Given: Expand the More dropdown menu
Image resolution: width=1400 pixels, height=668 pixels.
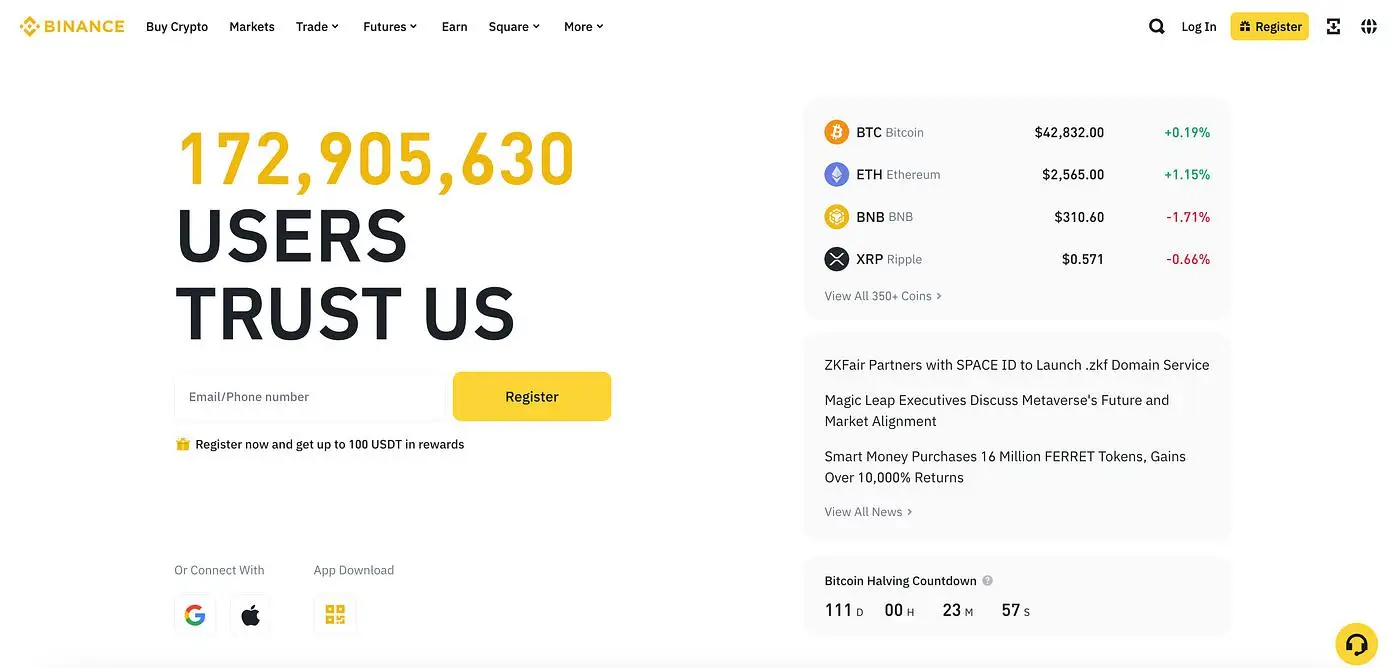Looking at the screenshot, I should pos(584,27).
